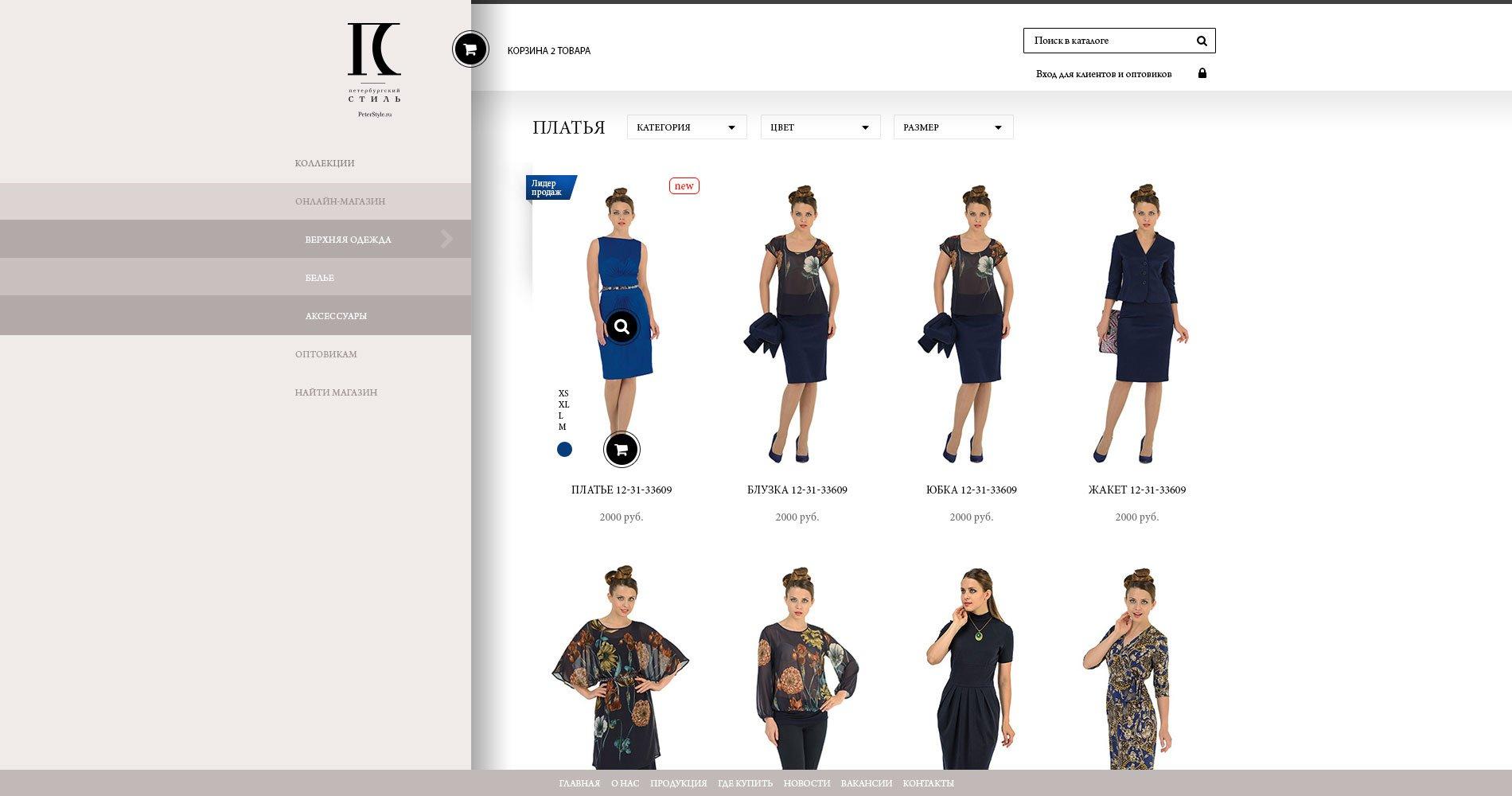Open the Контакты footer link
This screenshot has height=796, width=1512.
[928, 783]
